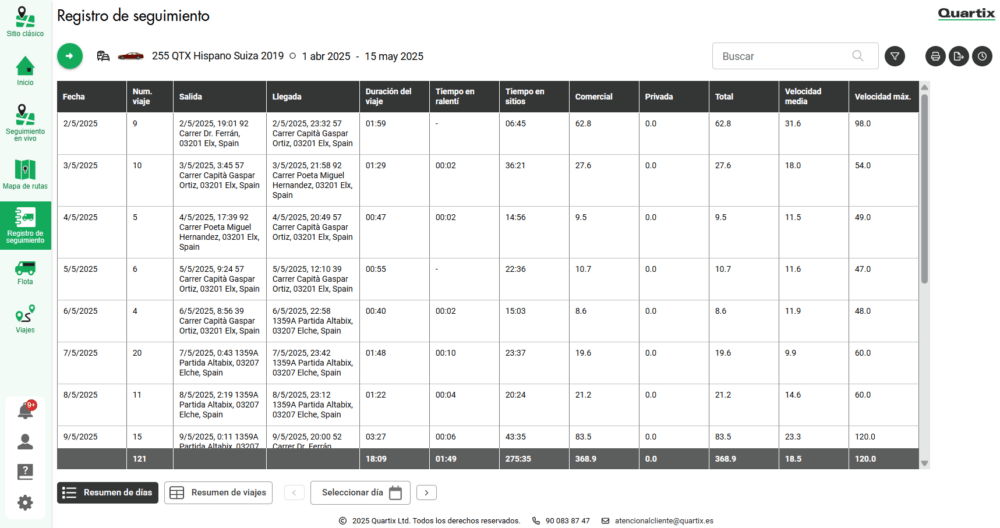Switch to Resumen de días
This screenshot has width=1000, height=528.
(107, 492)
